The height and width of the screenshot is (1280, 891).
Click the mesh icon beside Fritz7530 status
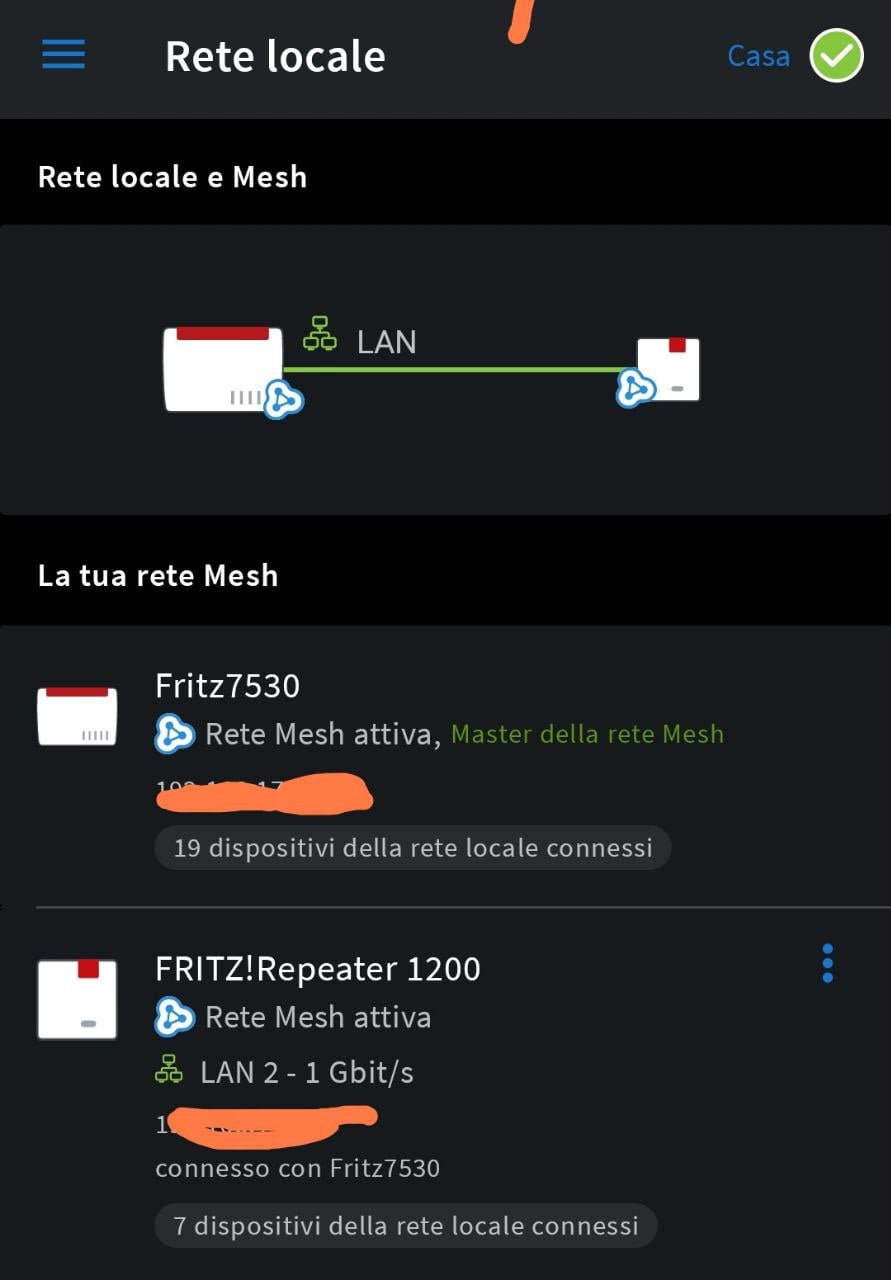coord(174,734)
